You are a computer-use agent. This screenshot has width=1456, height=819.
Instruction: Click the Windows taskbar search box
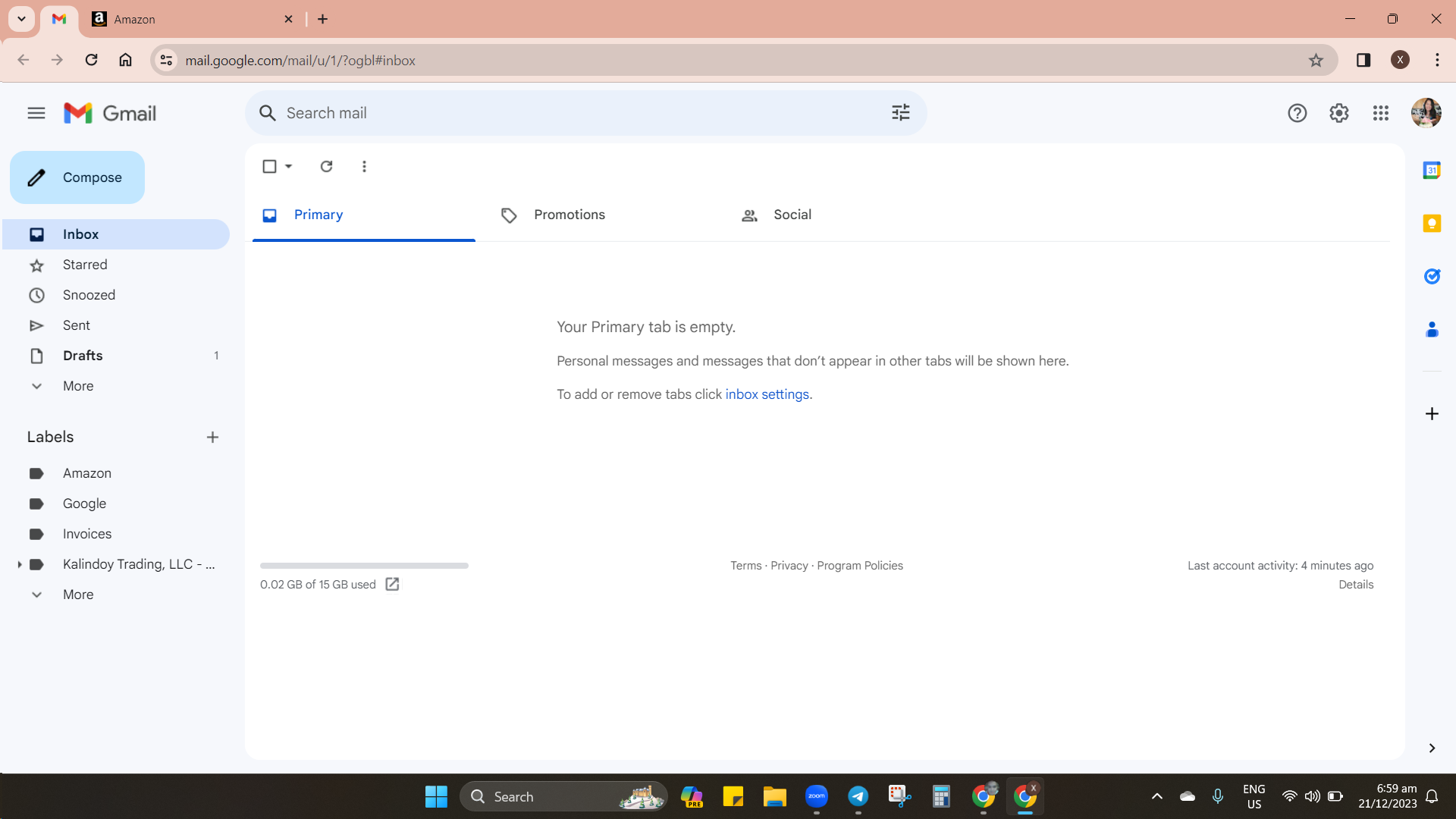[x=563, y=796]
